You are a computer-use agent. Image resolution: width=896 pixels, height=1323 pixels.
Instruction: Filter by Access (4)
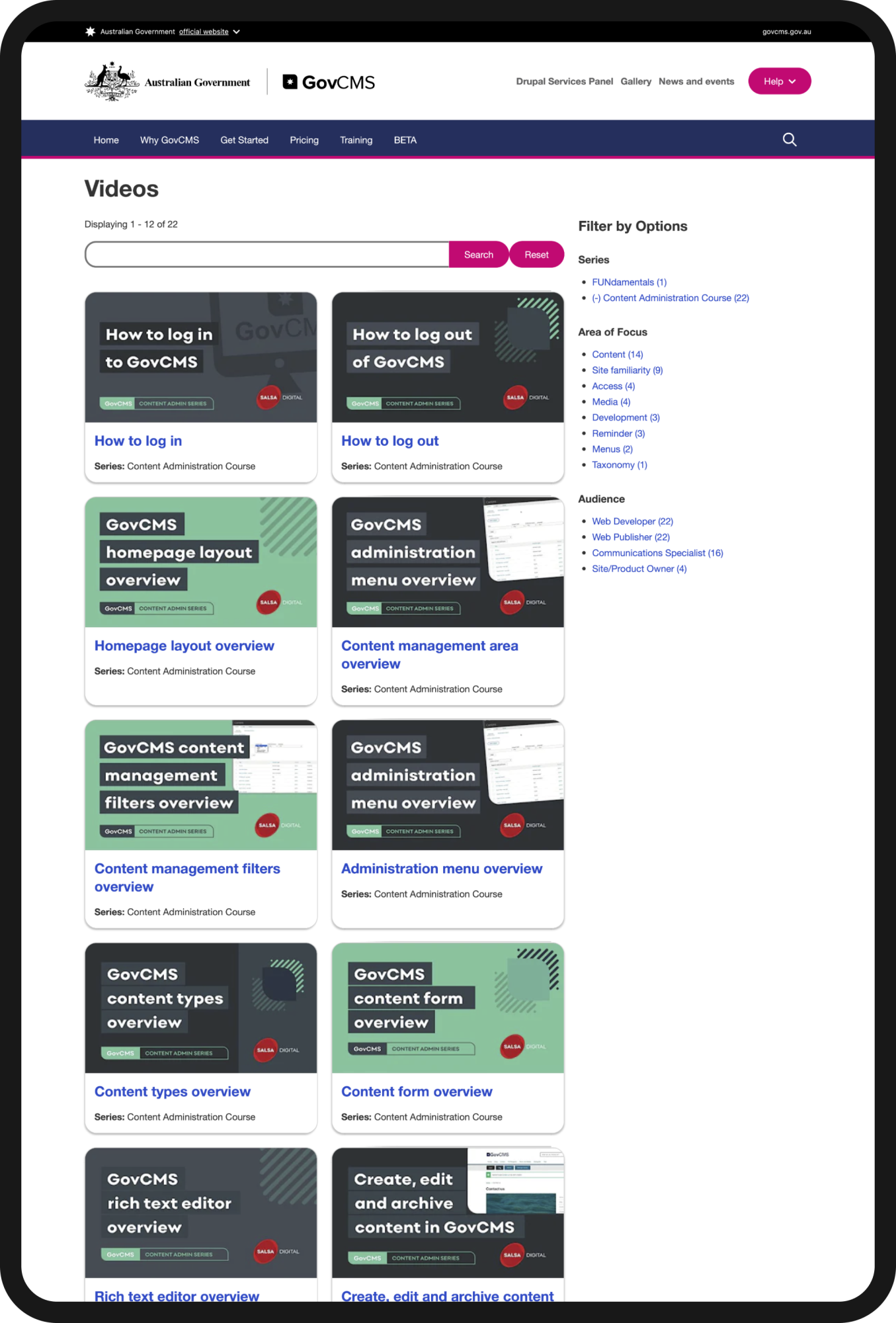(x=614, y=386)
